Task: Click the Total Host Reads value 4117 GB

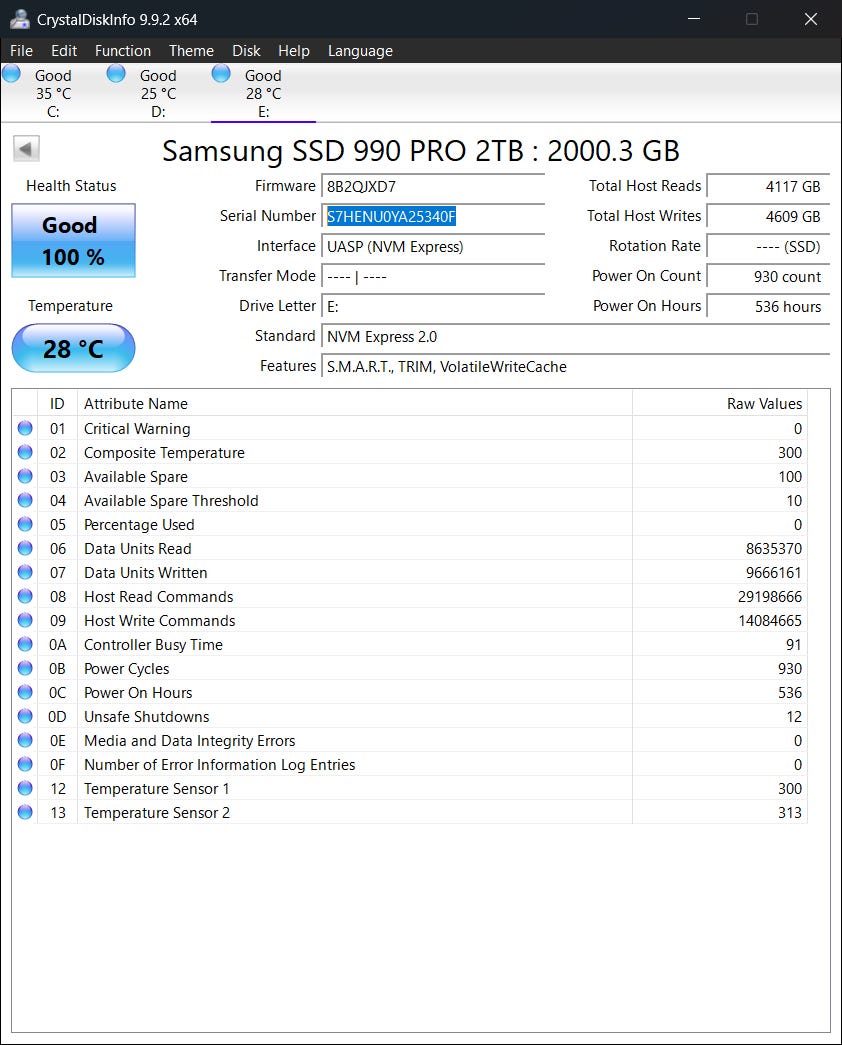Action: click(x=768, y=187)
